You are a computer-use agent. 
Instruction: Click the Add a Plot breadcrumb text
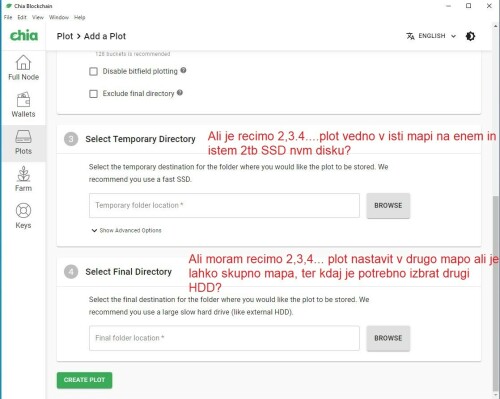click(x=105, y=36)
